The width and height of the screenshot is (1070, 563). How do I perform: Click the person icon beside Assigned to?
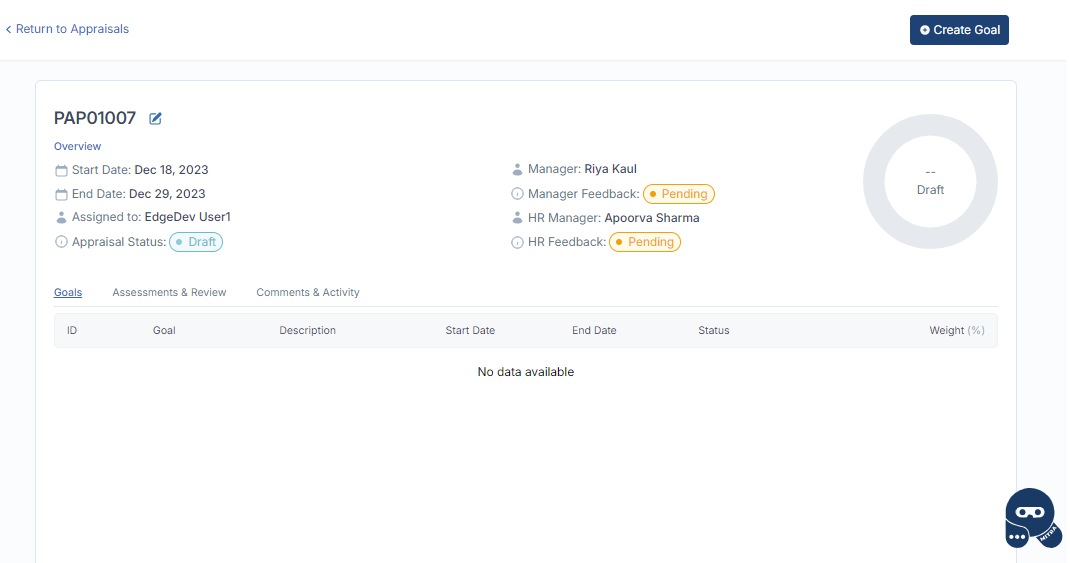pos(61,218)
